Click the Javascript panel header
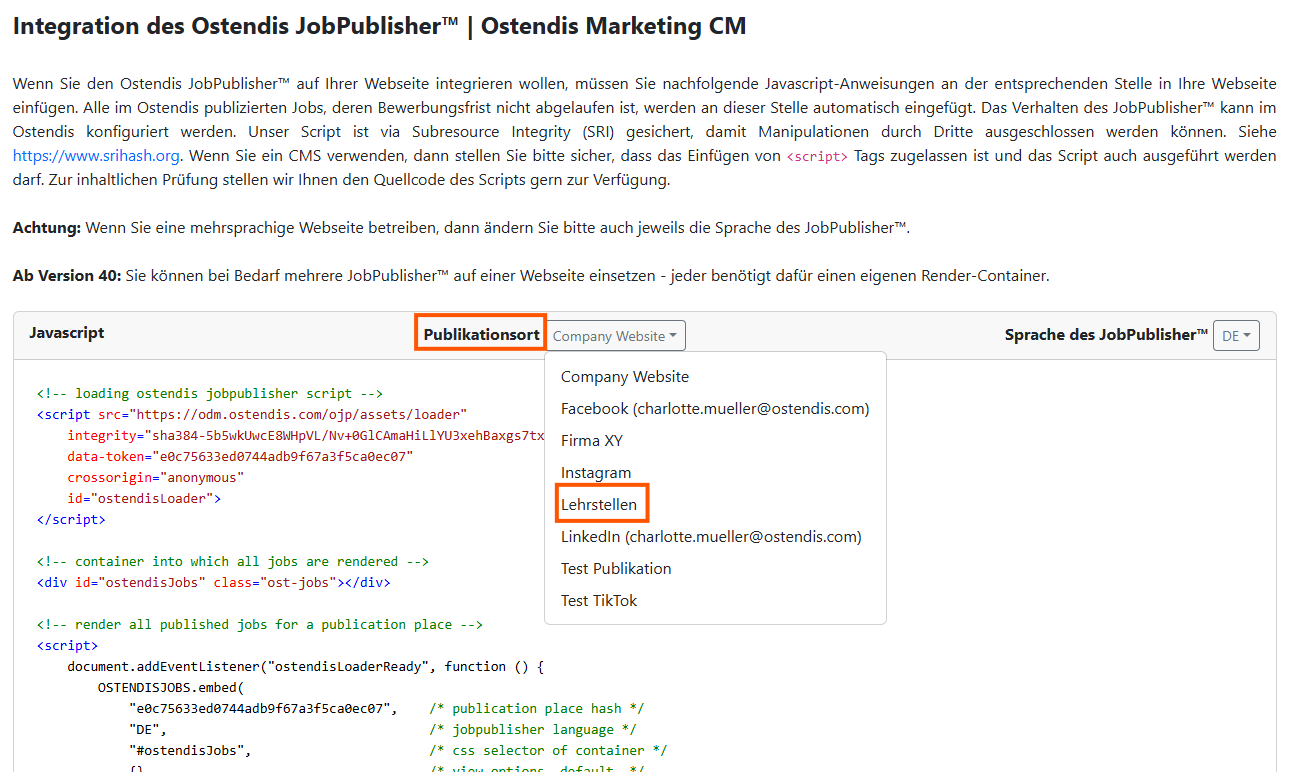Image resolution: width=1303 pixels, height=772 pixels. [x=67, y=333]
